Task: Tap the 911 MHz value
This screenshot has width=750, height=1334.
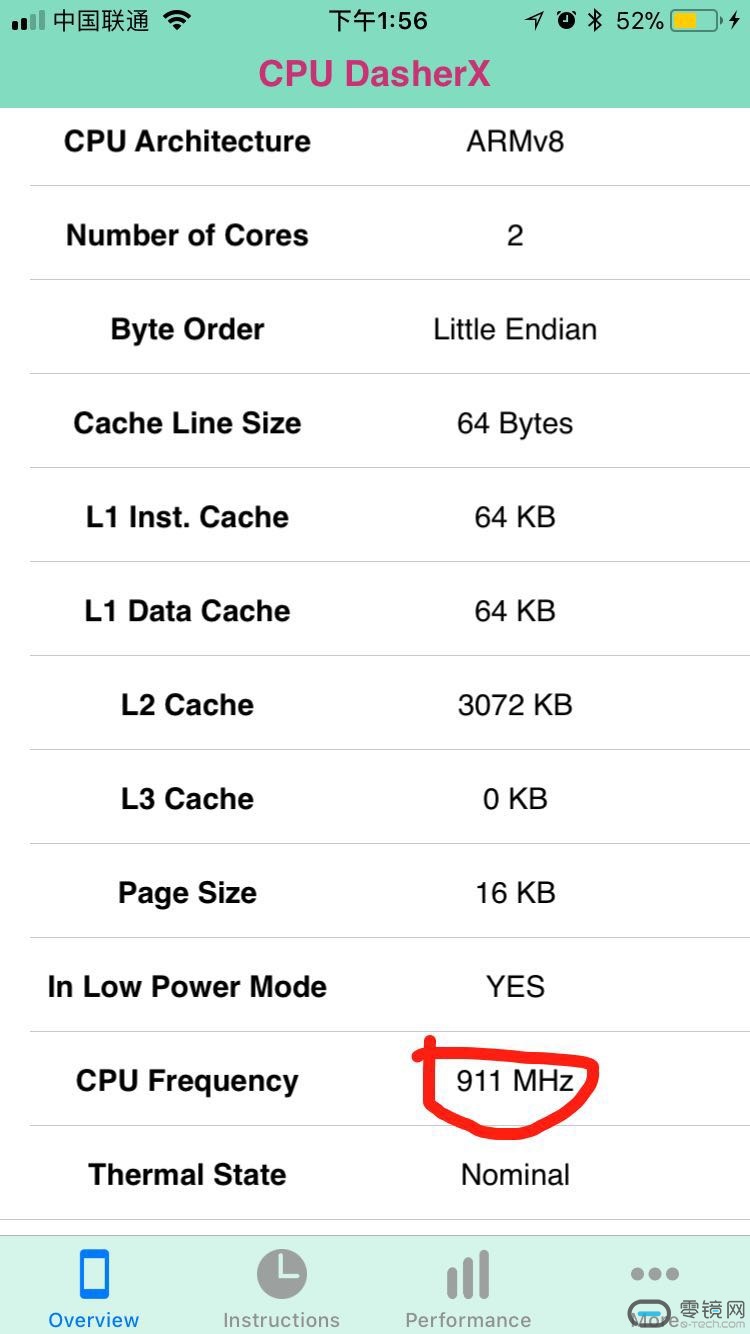Action: 515,1081
